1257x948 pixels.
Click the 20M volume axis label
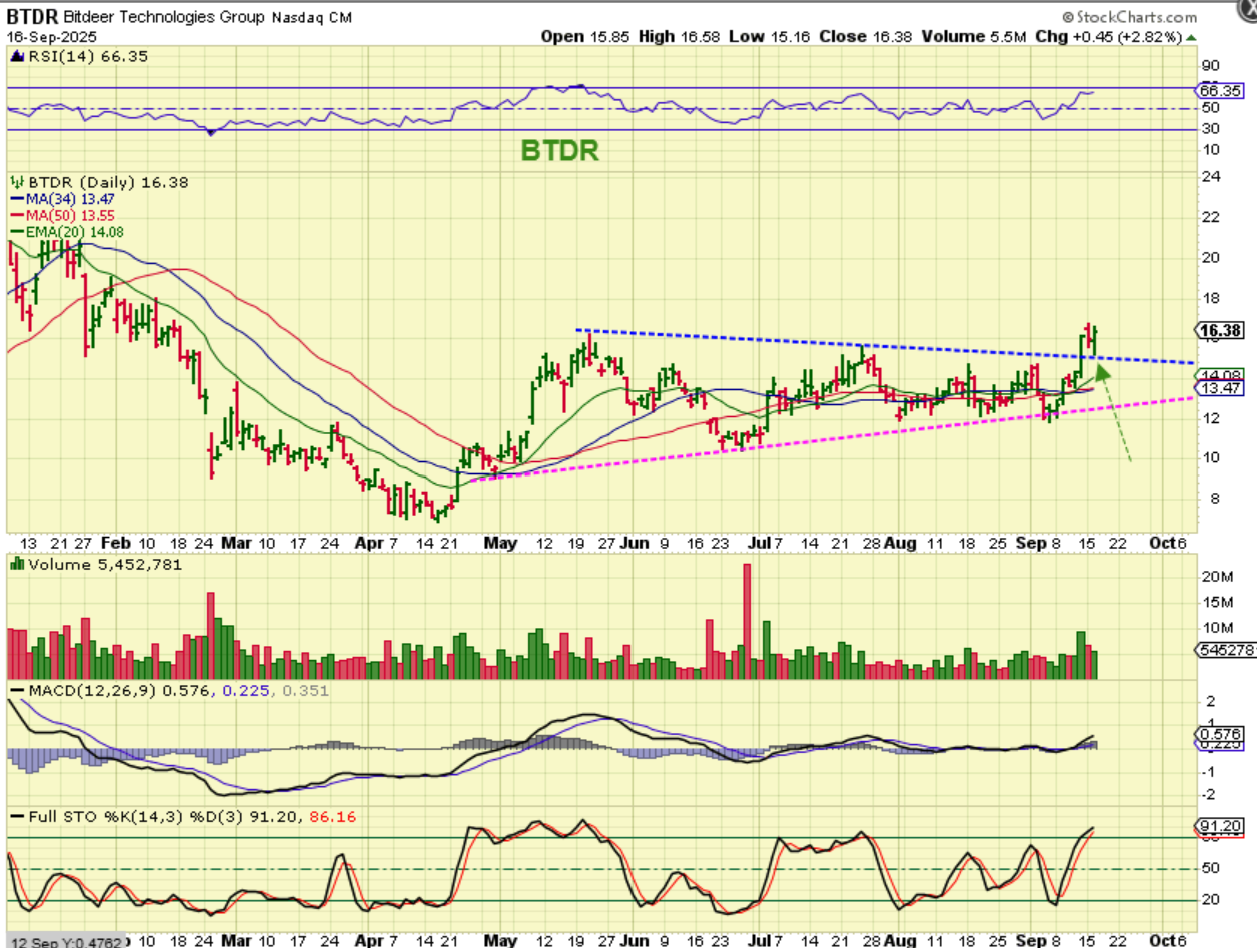tap(1215, 577)
